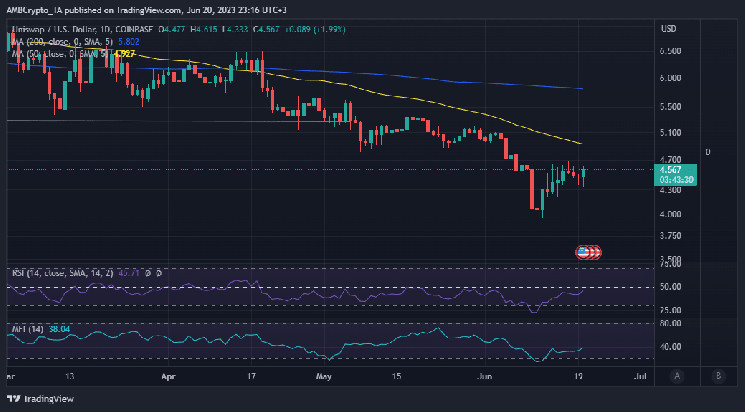Click the Jul date axis label
Viewport: 745px width, 412px height.
coord(640,377)
